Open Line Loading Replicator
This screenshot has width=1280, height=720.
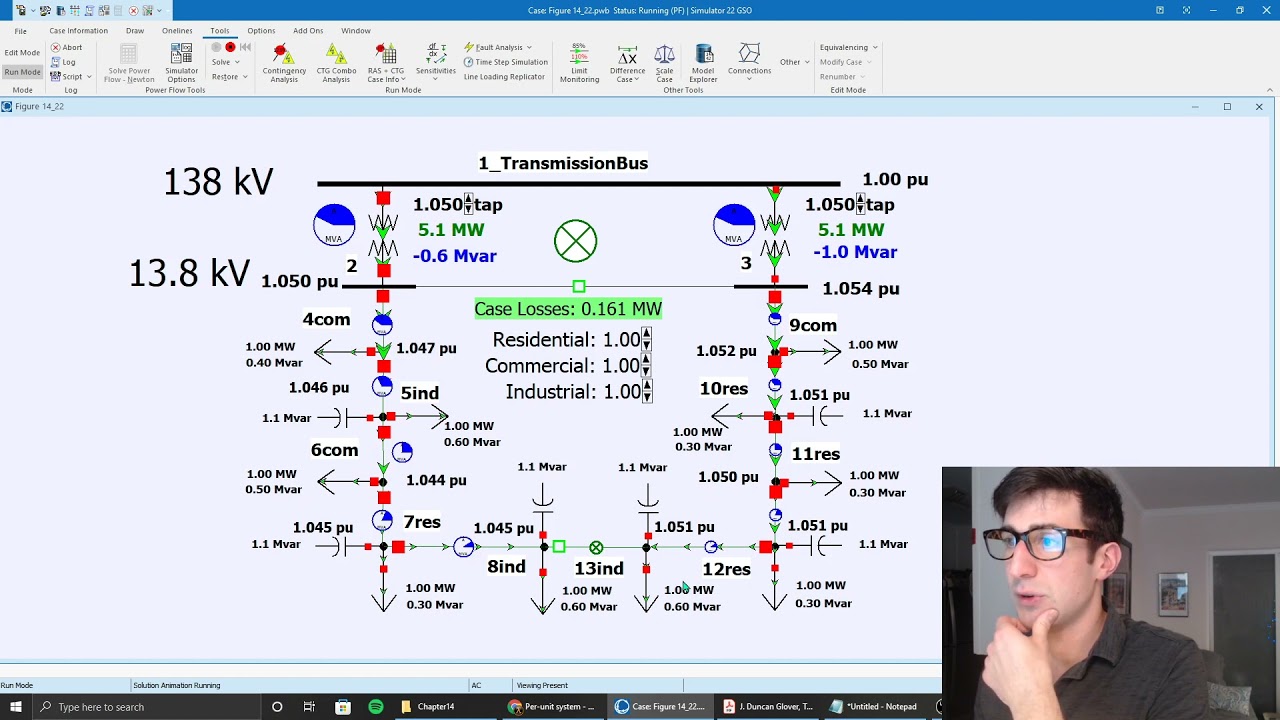click(504, 77)
